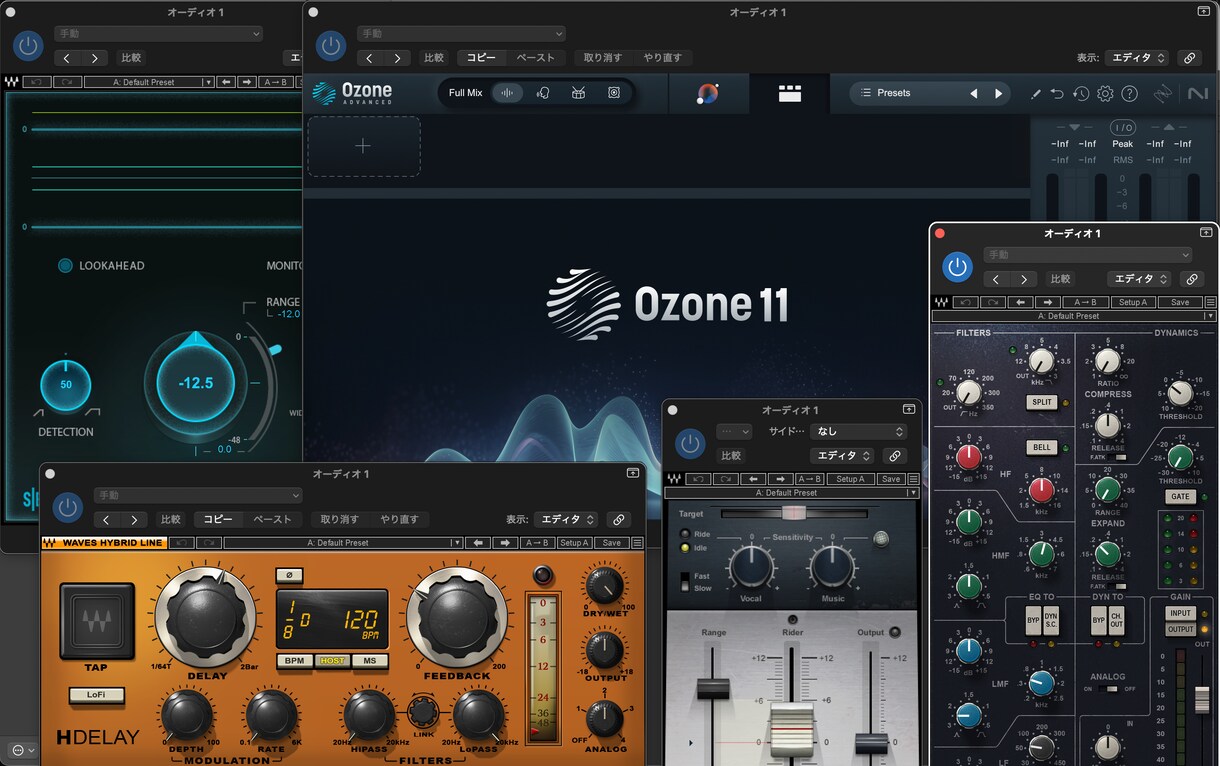Open the 表示 エディタ dropdown in Ozone window

(1138, 58)
